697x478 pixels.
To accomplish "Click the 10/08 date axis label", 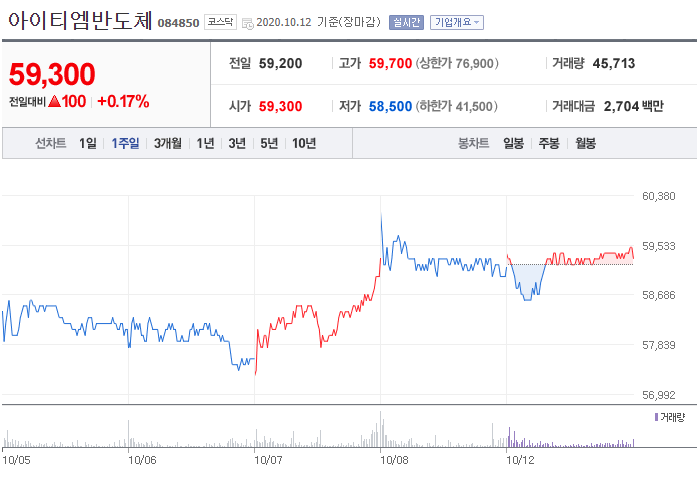I will (394, 460).
